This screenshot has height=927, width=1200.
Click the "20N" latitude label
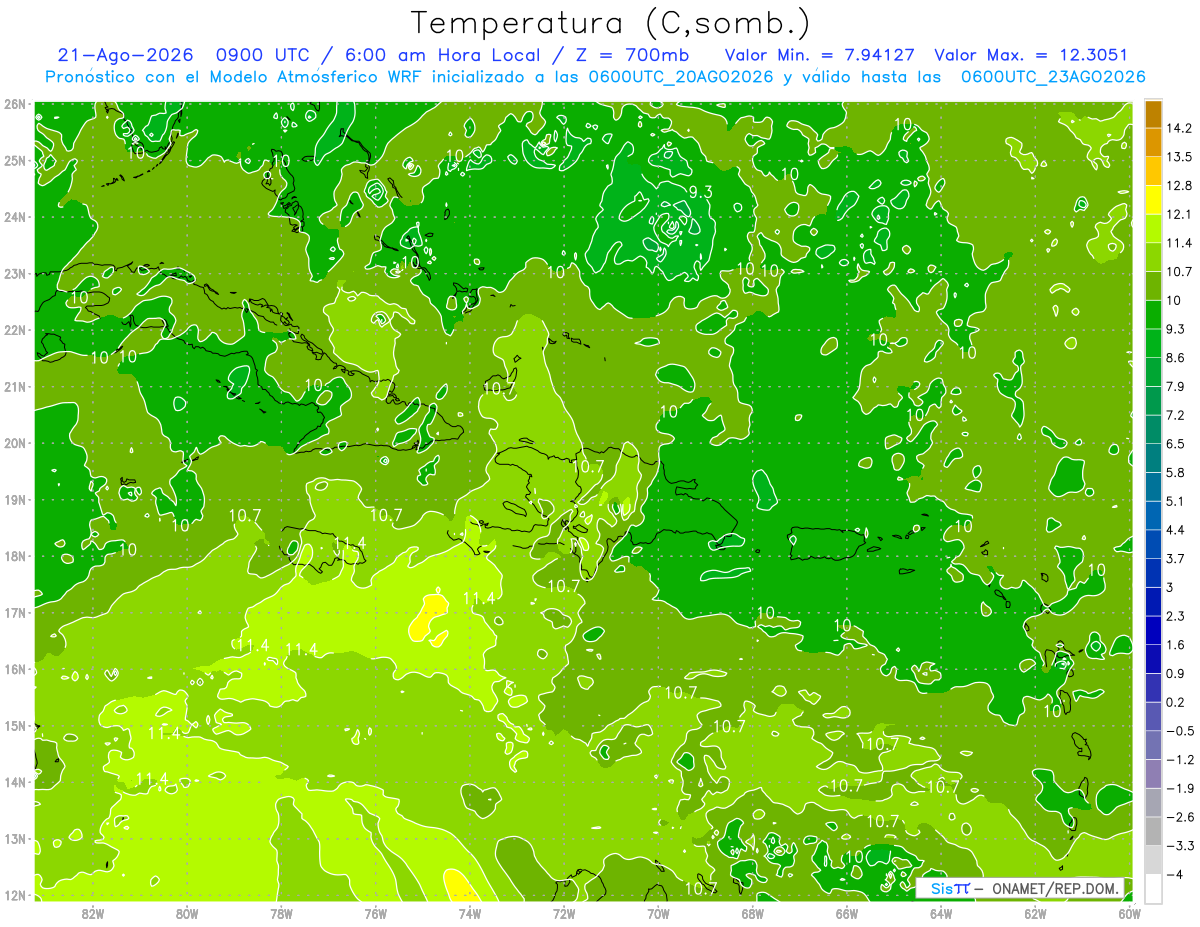pyautogui.click(x=15, y=443)
